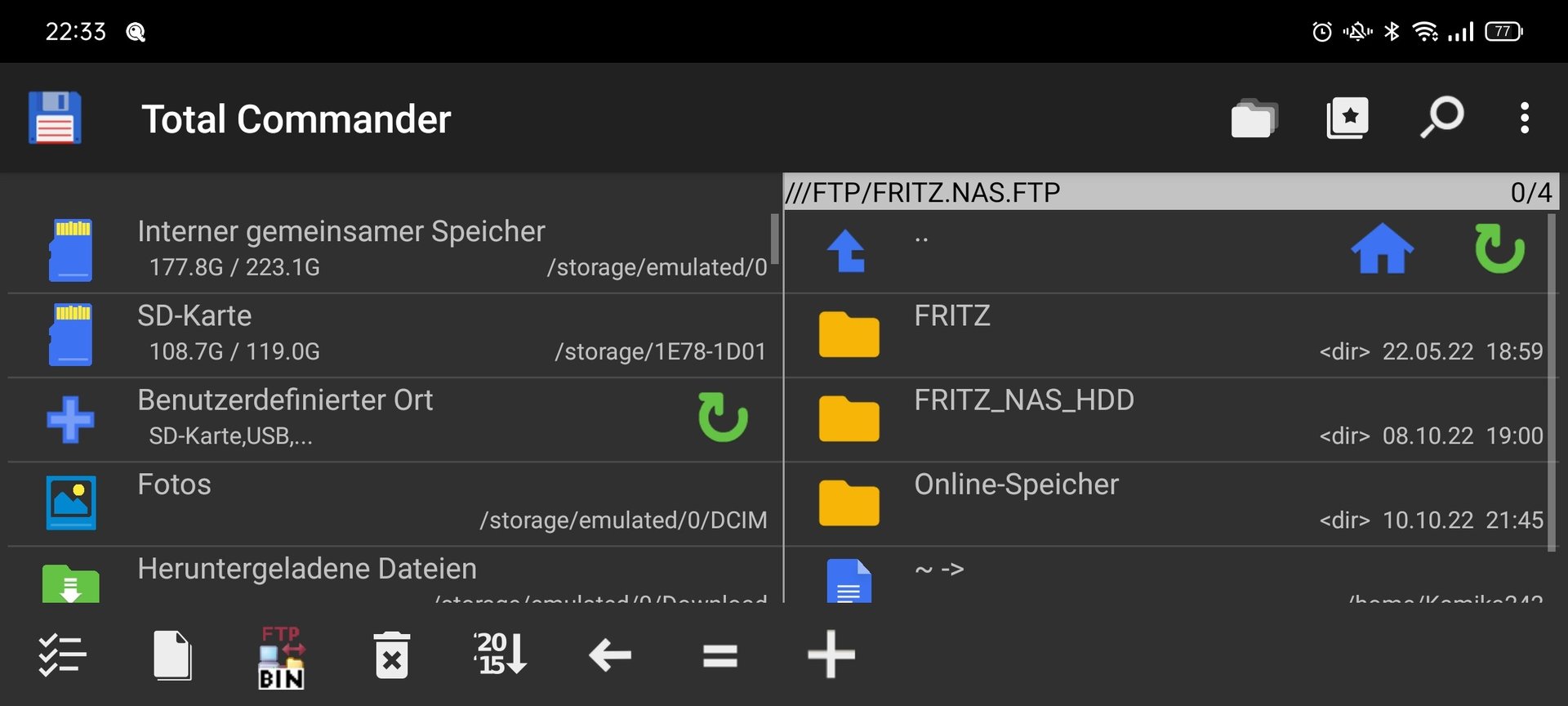Open Interner gemeinsamer Speicher
The image size is (1568, 706).
pyautogui.click(x=341, y=232)
